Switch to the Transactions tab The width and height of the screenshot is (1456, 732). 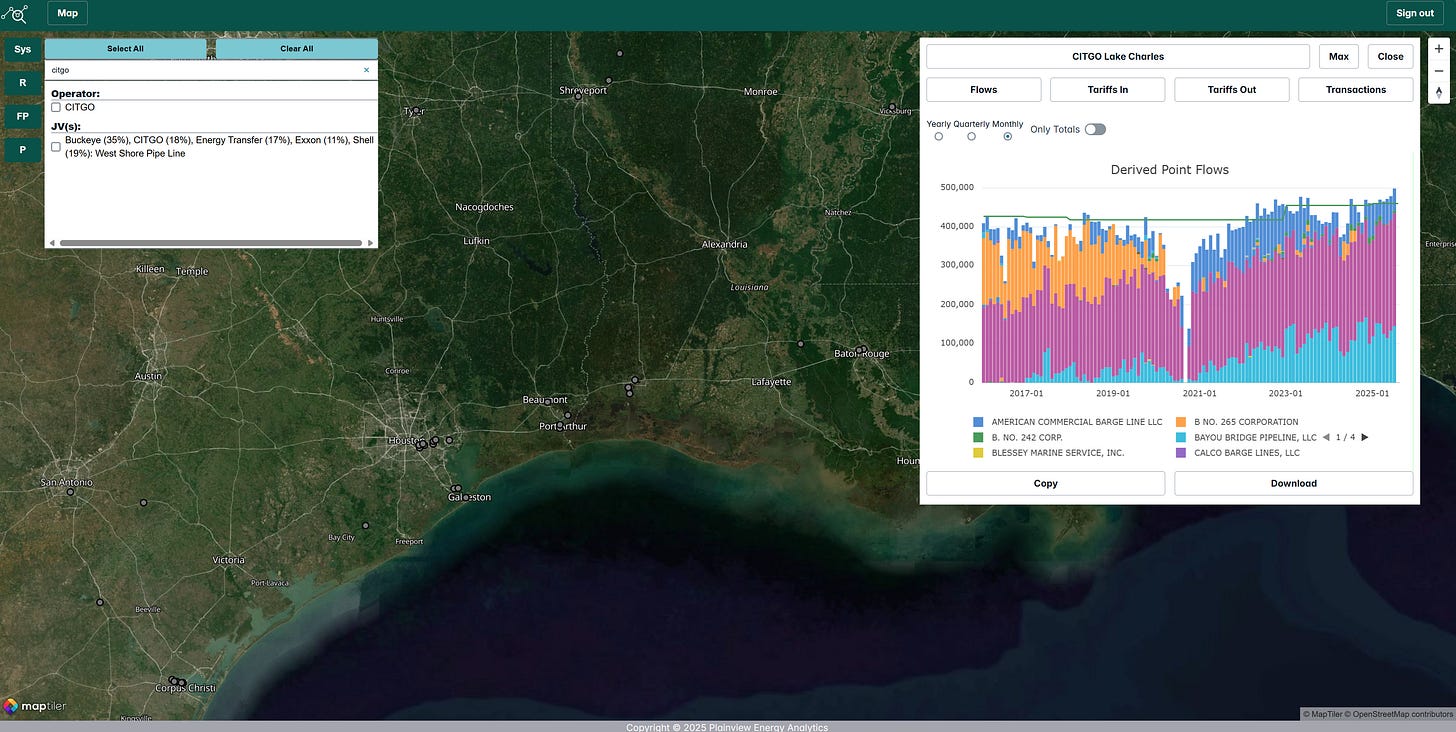click(x=1355, y=89)
